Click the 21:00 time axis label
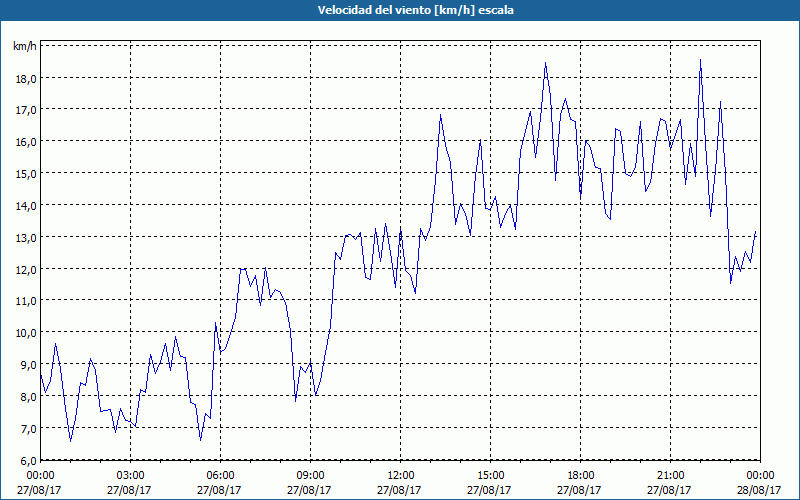 [670, 476]
